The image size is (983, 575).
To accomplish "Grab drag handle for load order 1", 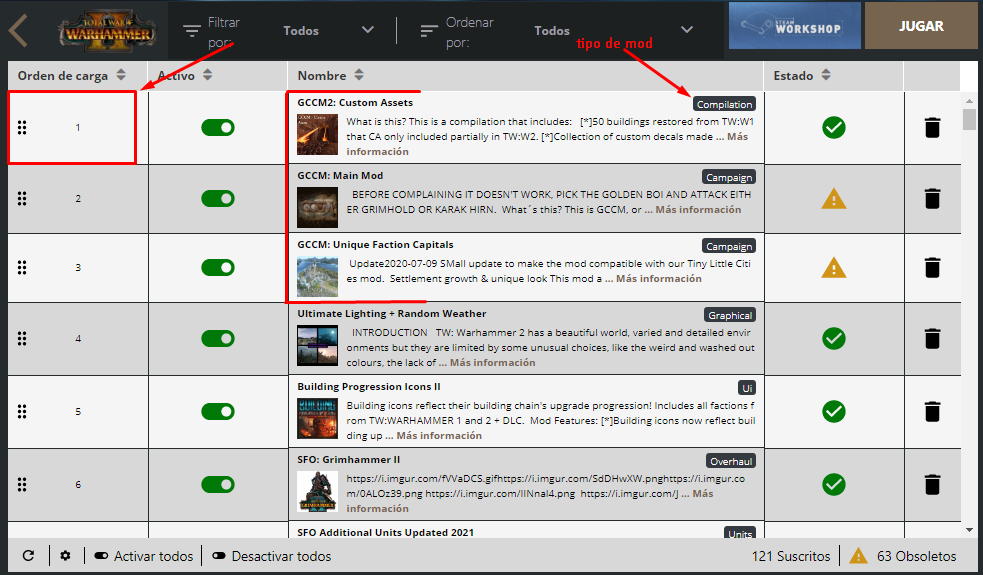I will point(22,127).
